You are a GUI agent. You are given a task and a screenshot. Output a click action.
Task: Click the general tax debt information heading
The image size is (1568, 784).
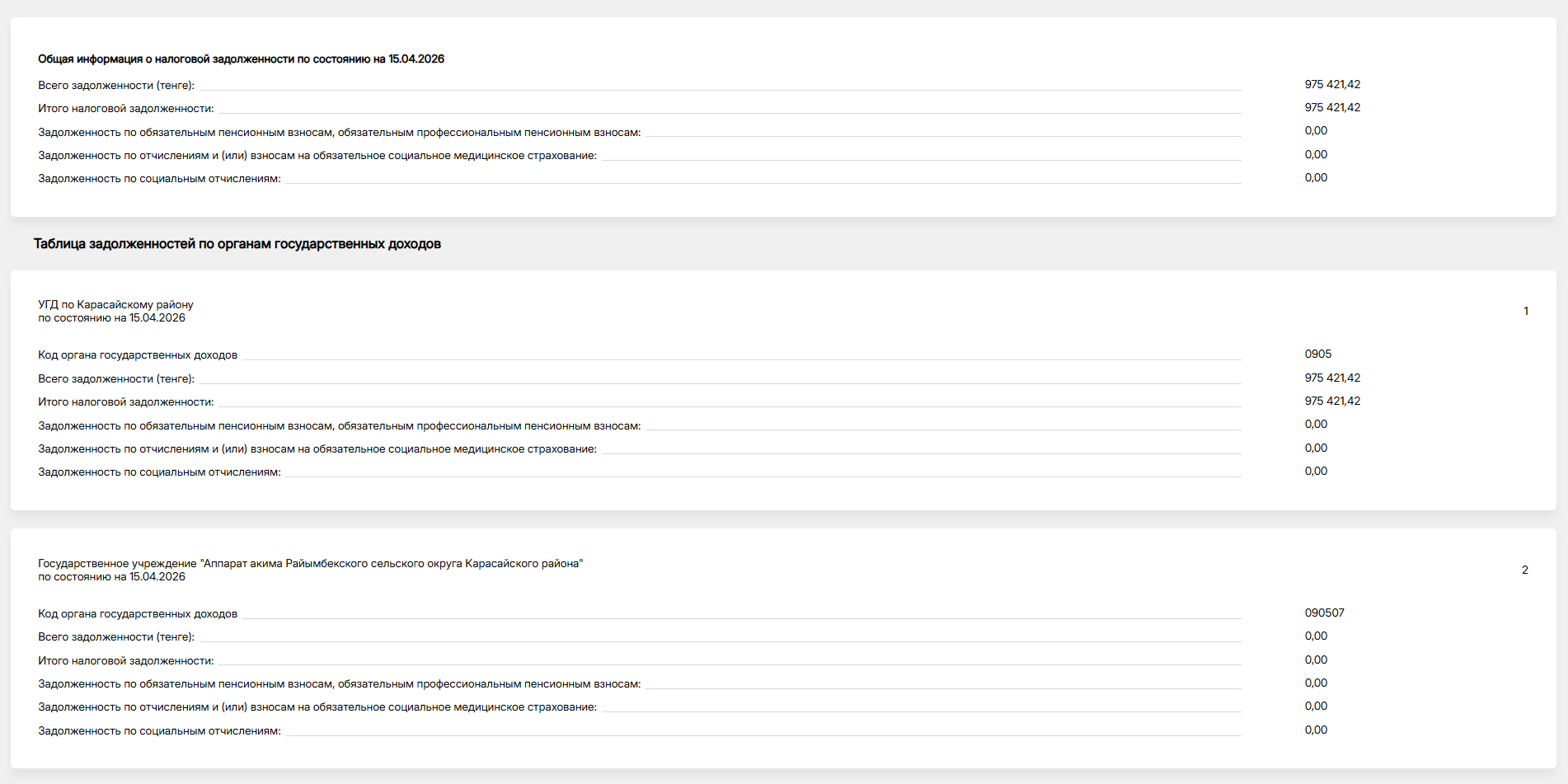pyautogui.click(x=241, y=59)
